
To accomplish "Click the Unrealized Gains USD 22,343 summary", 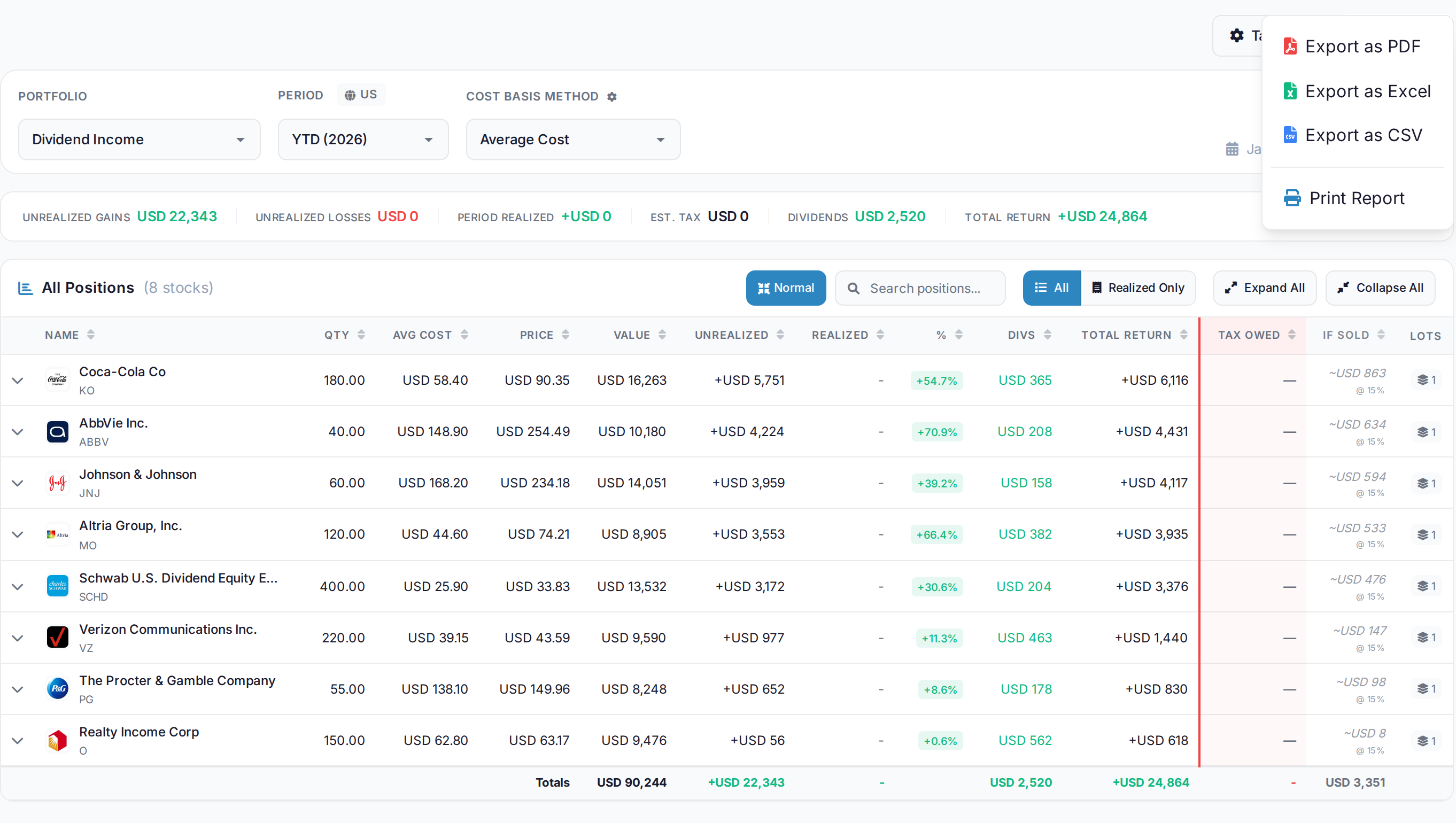I will [x=120, y=216].
